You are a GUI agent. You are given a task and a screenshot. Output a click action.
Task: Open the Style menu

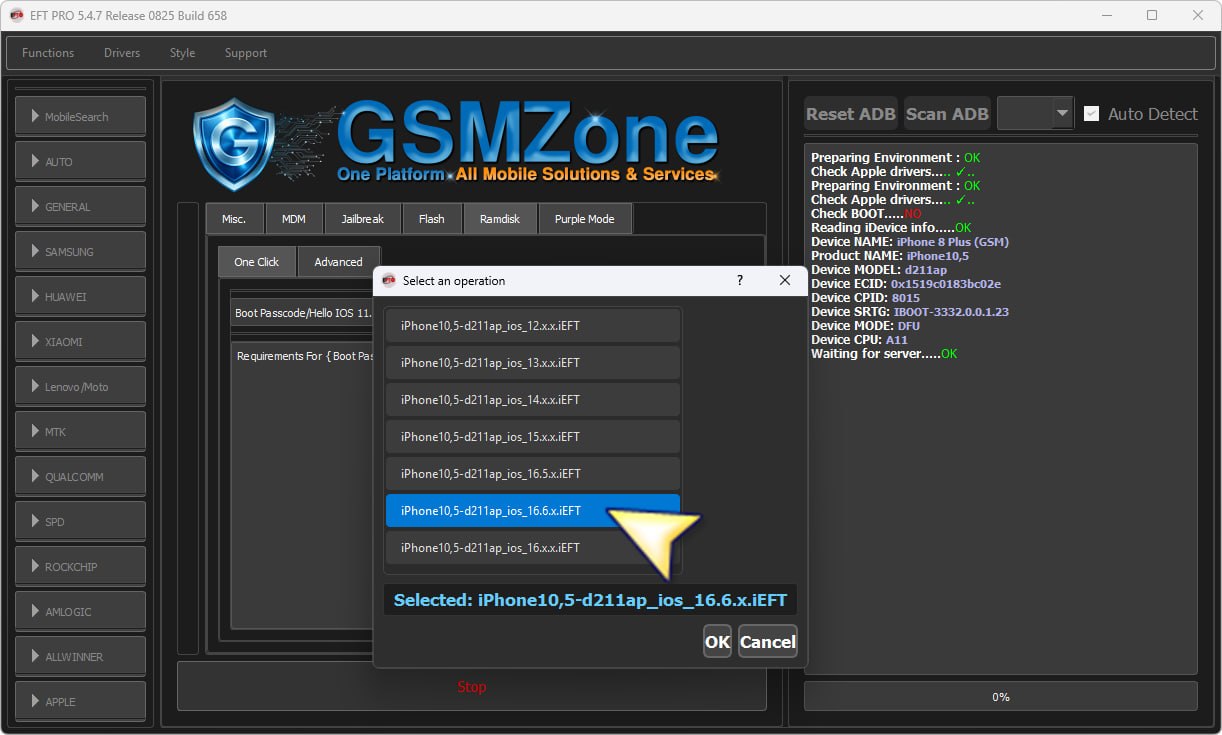tap(182, 53)
